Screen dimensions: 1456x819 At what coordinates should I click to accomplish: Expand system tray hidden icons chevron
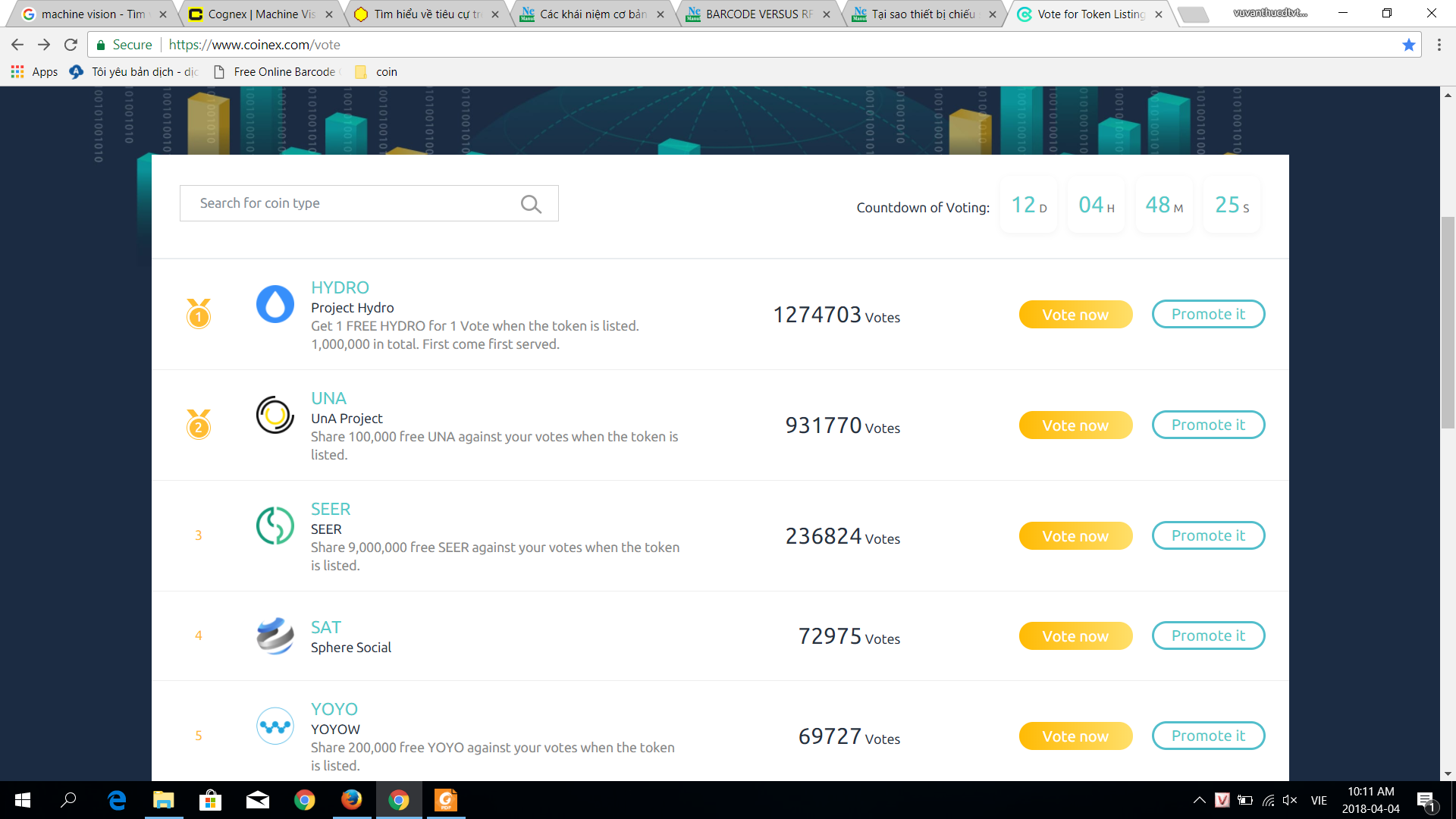click(1199, 800)
